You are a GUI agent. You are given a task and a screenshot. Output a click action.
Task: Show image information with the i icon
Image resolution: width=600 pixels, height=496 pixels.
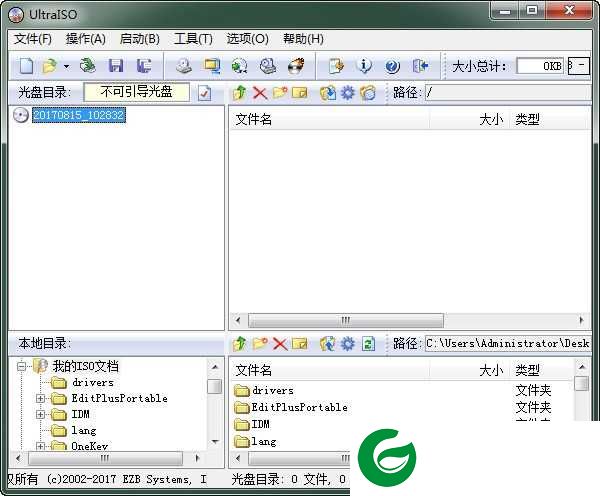[x=364, y=66]
